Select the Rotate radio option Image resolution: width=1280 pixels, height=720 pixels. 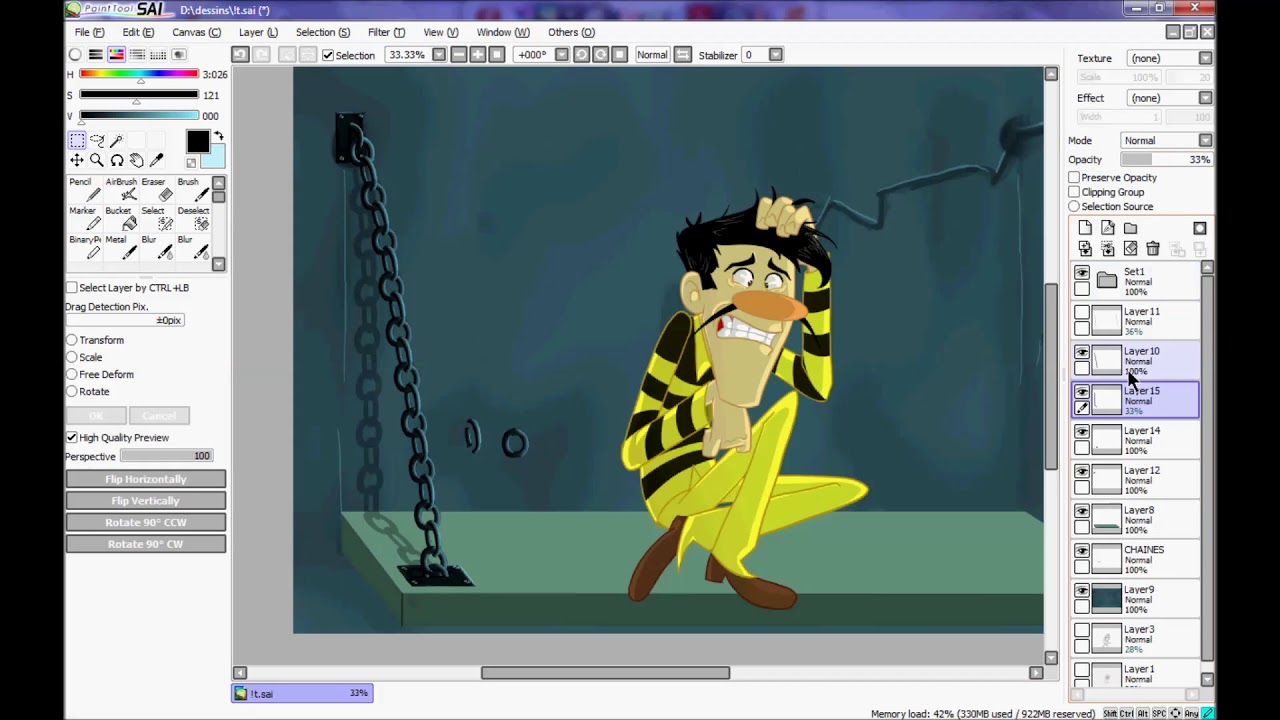[x=72, y=391]
